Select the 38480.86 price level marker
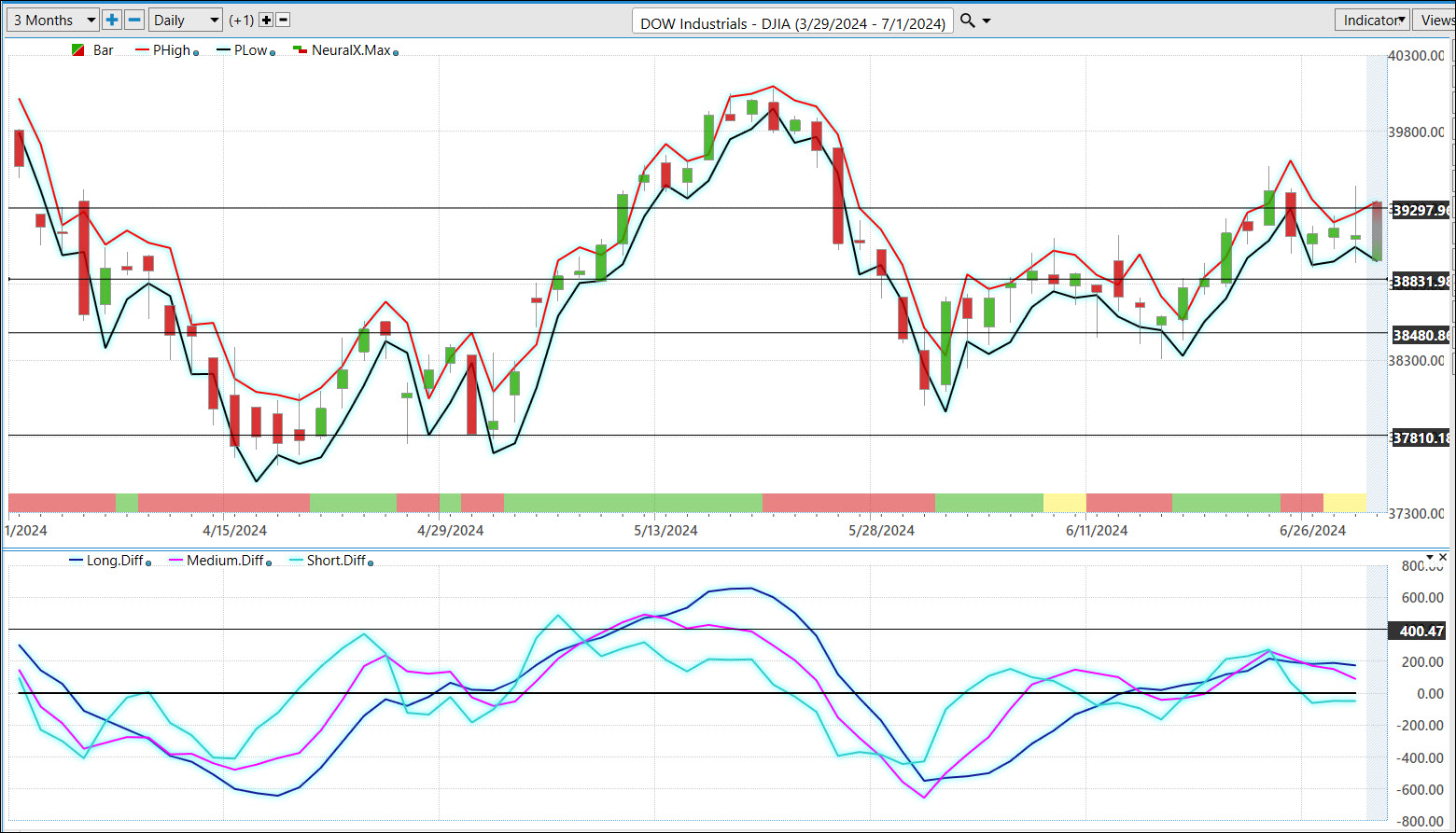This screenshot has height=833, width=1456. (1420, 335)
